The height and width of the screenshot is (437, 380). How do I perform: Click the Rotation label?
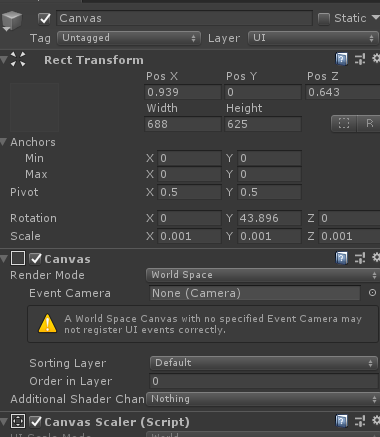[33, 218]
